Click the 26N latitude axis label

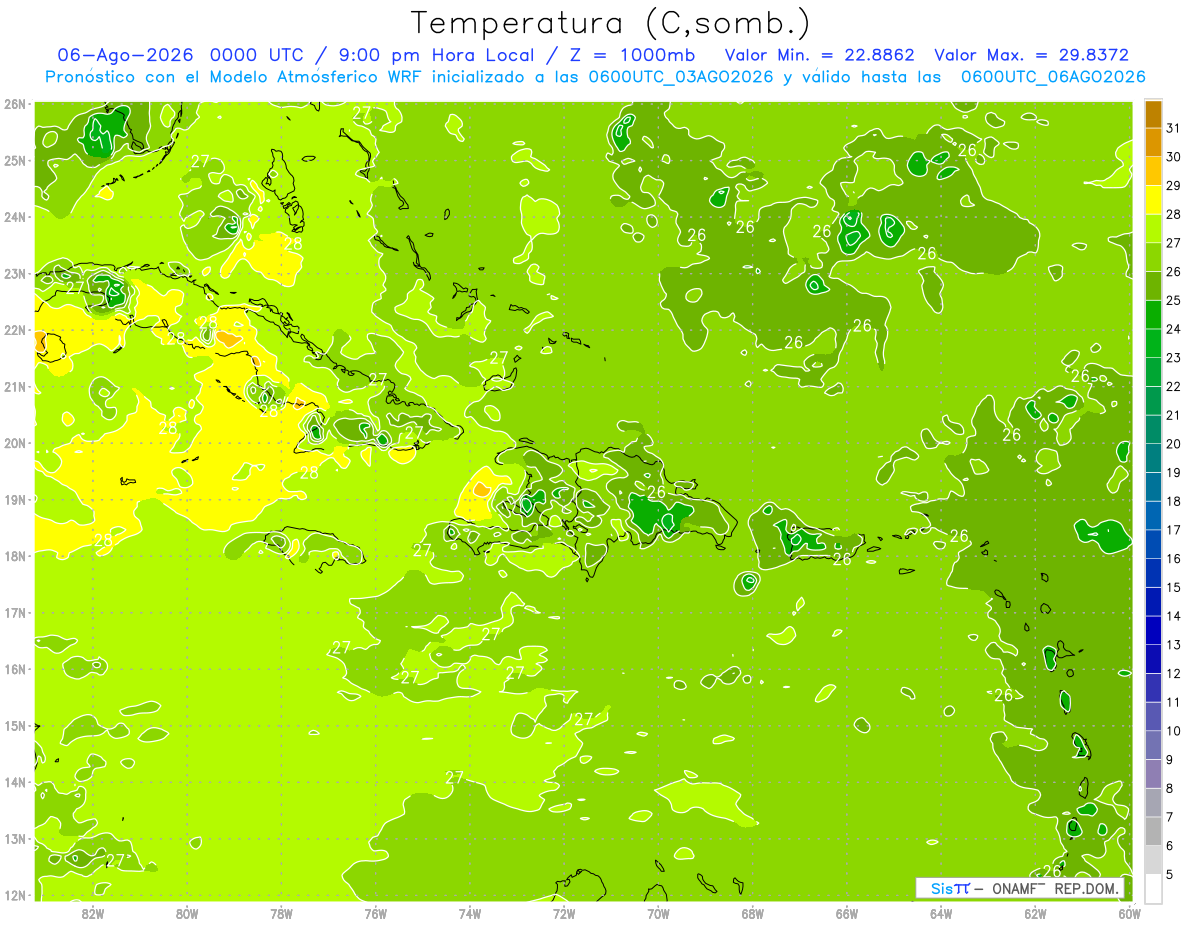pyautogui.click(x=15, y=104)
